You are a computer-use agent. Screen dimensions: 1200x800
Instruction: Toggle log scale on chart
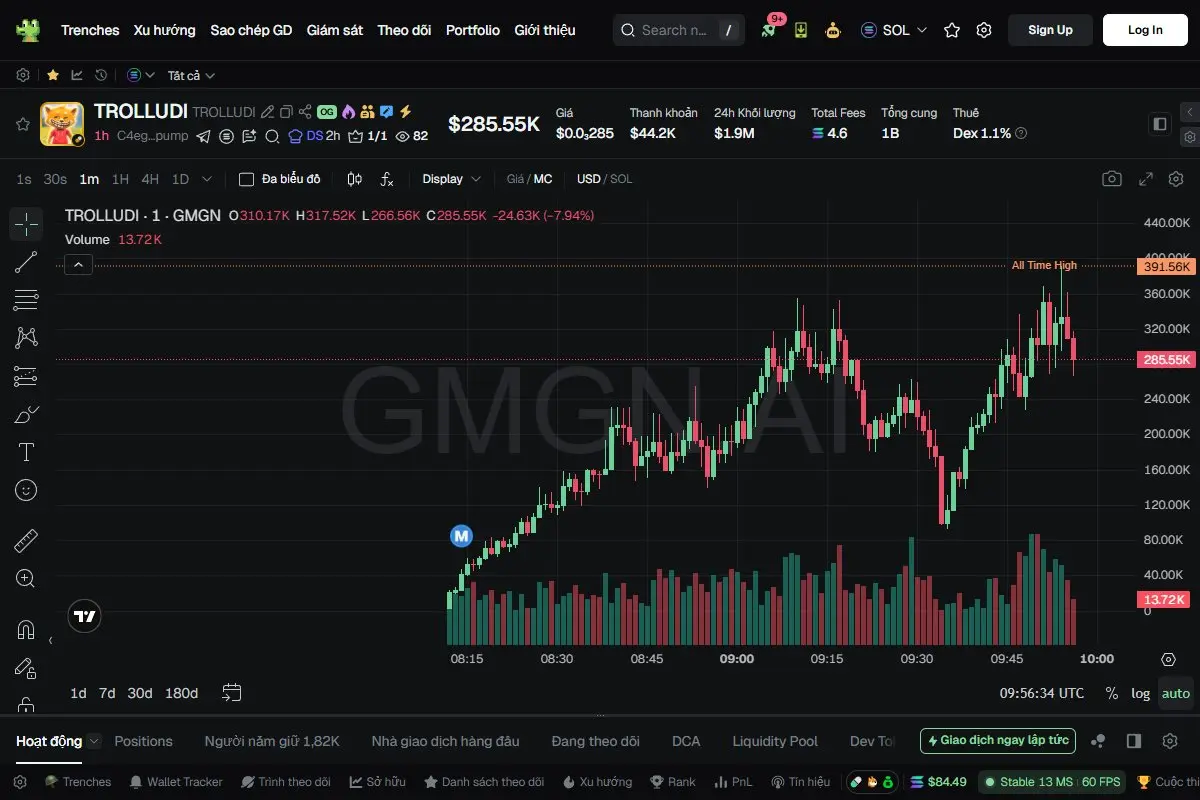click(x=1140, y=693)
